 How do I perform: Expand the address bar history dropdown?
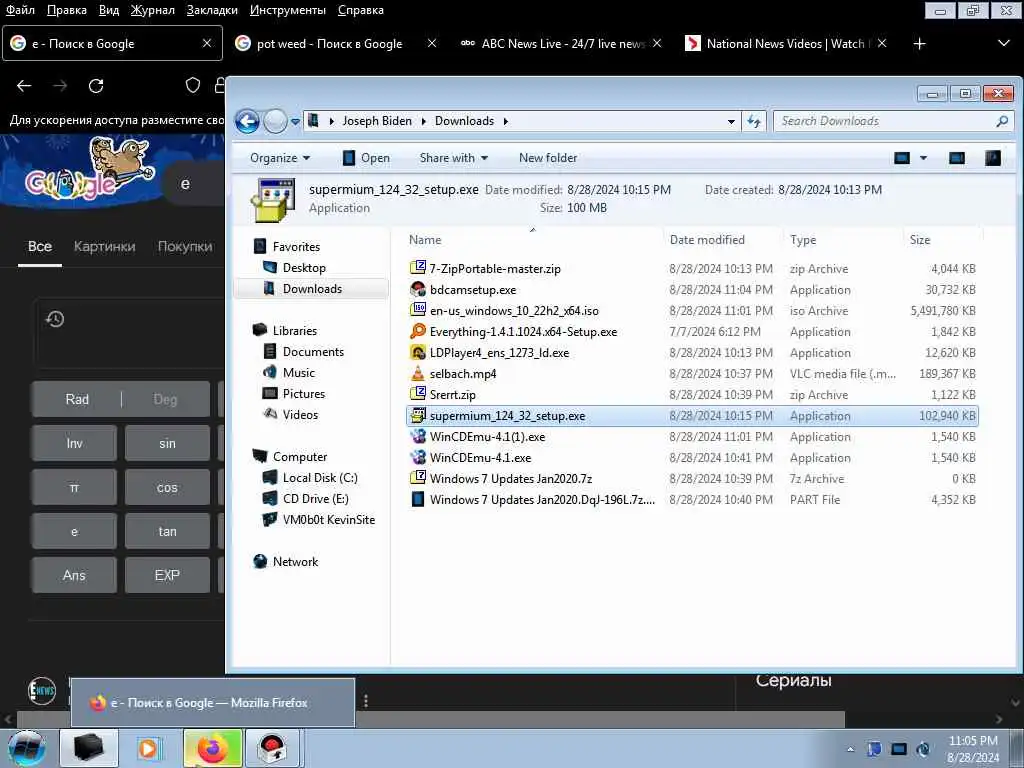[731, 121]
